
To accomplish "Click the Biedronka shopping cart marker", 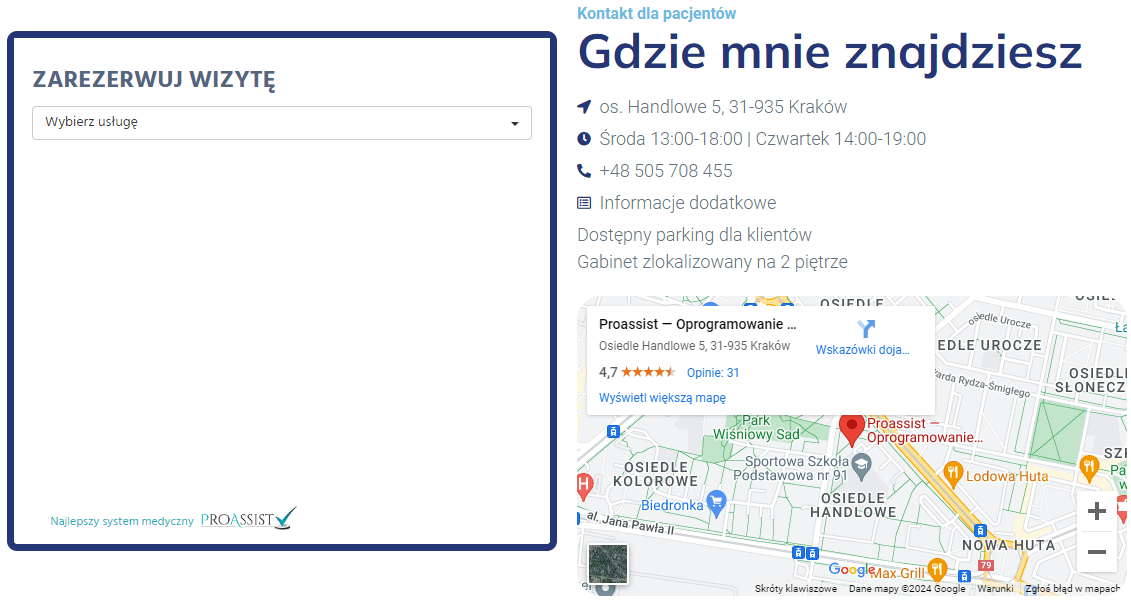I will 716,503.
